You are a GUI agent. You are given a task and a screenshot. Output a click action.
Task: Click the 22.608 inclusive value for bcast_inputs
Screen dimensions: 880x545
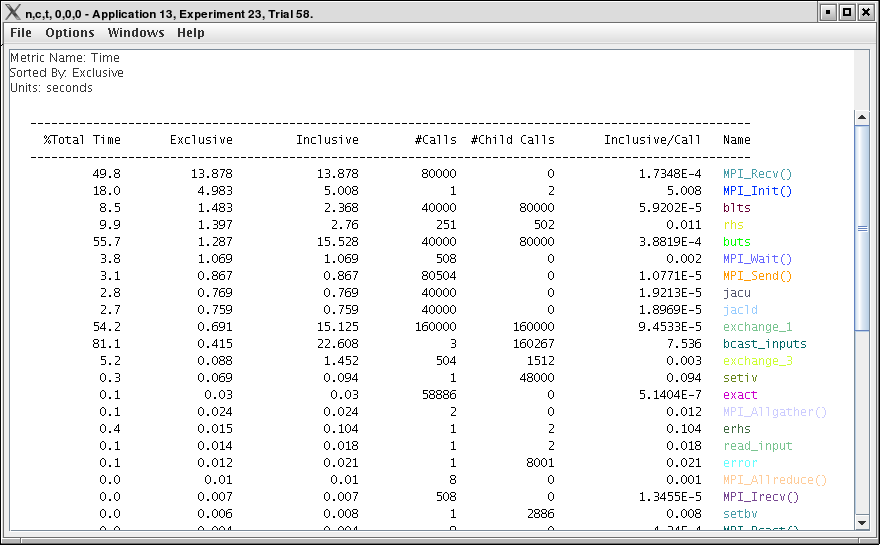pos(338,344)
